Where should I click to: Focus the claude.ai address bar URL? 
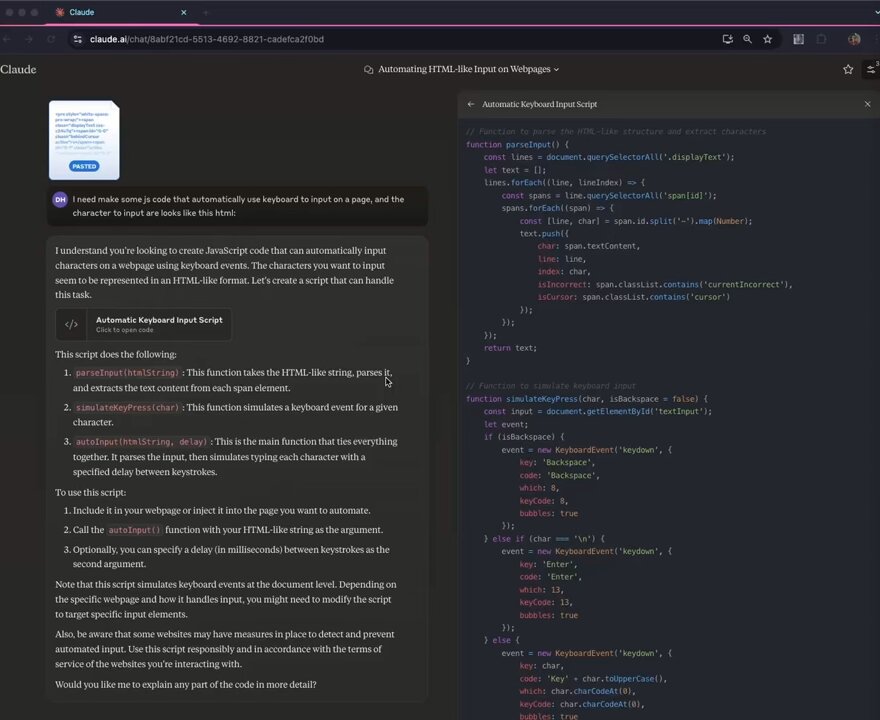(207, 39)
